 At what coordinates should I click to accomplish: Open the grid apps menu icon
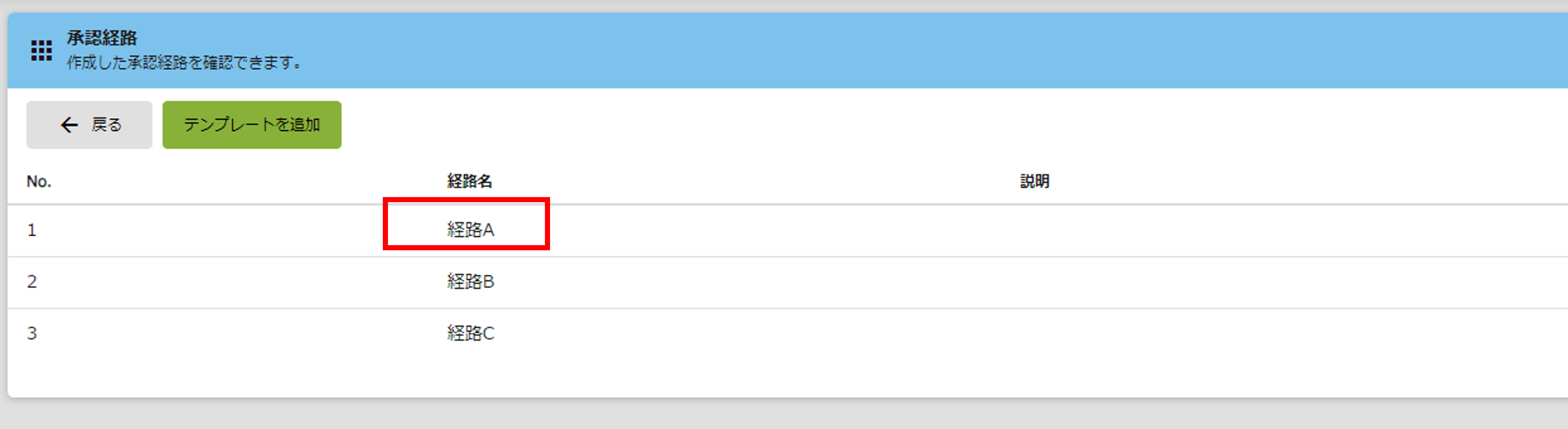(x=41, y=51)
